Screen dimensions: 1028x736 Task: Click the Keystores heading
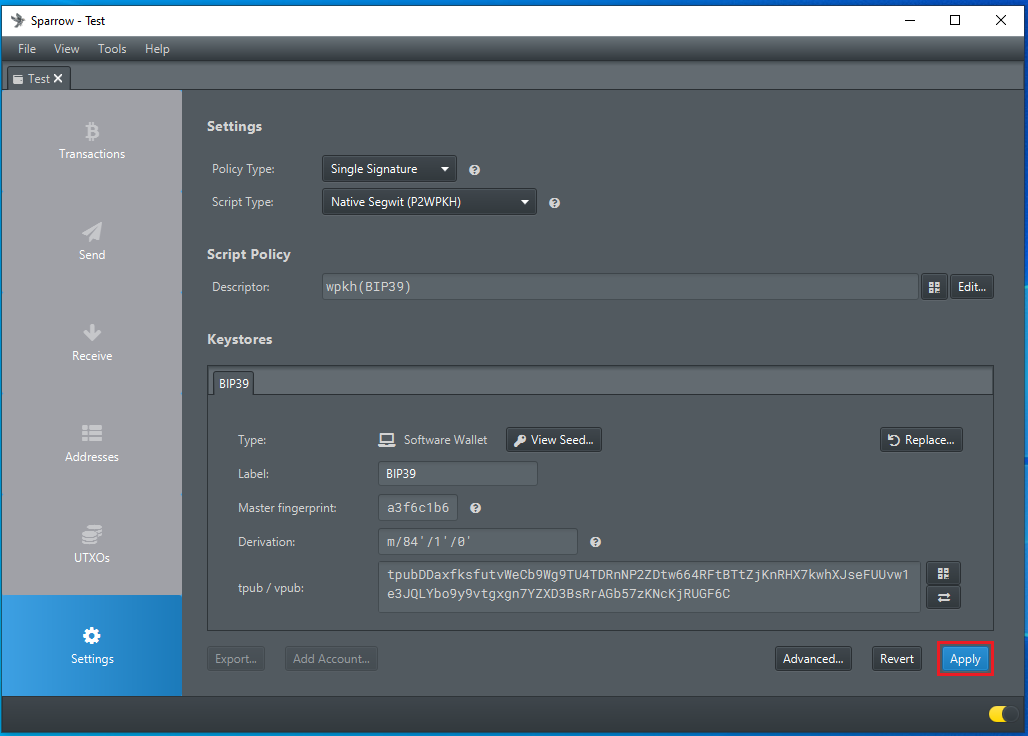point(239,339)
